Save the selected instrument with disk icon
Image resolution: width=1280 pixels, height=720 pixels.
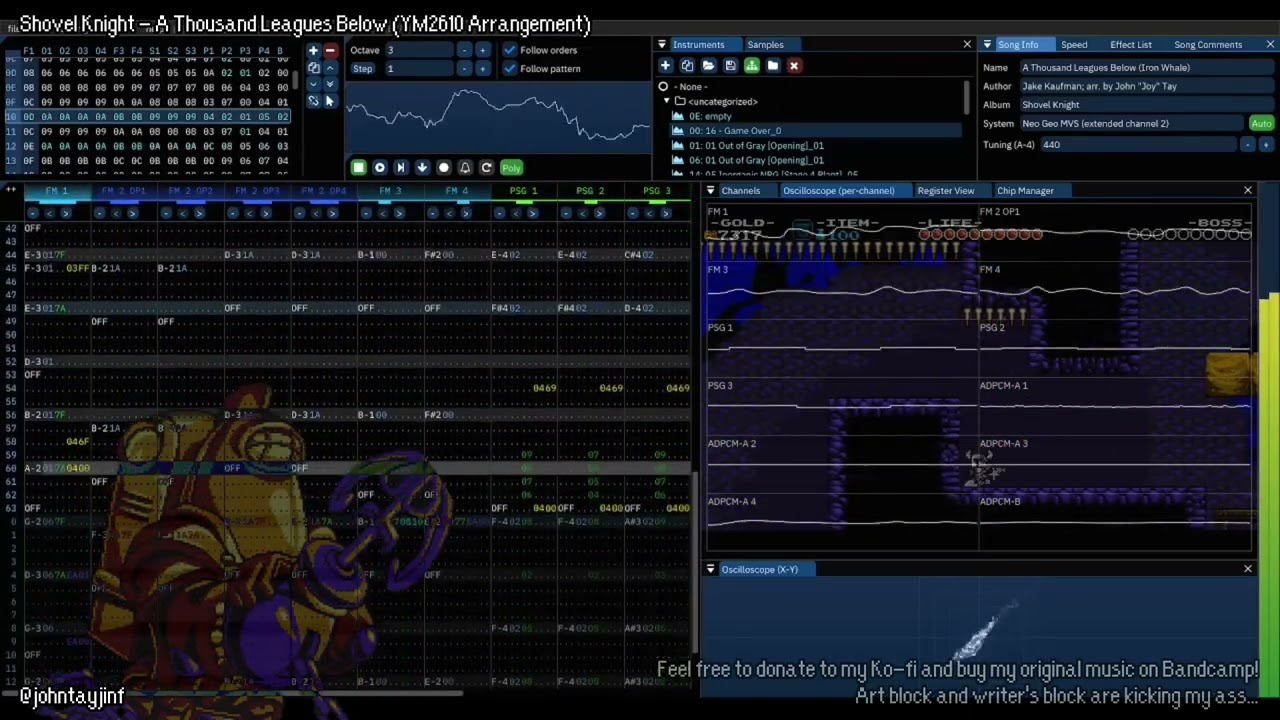(x=730, y=66)
